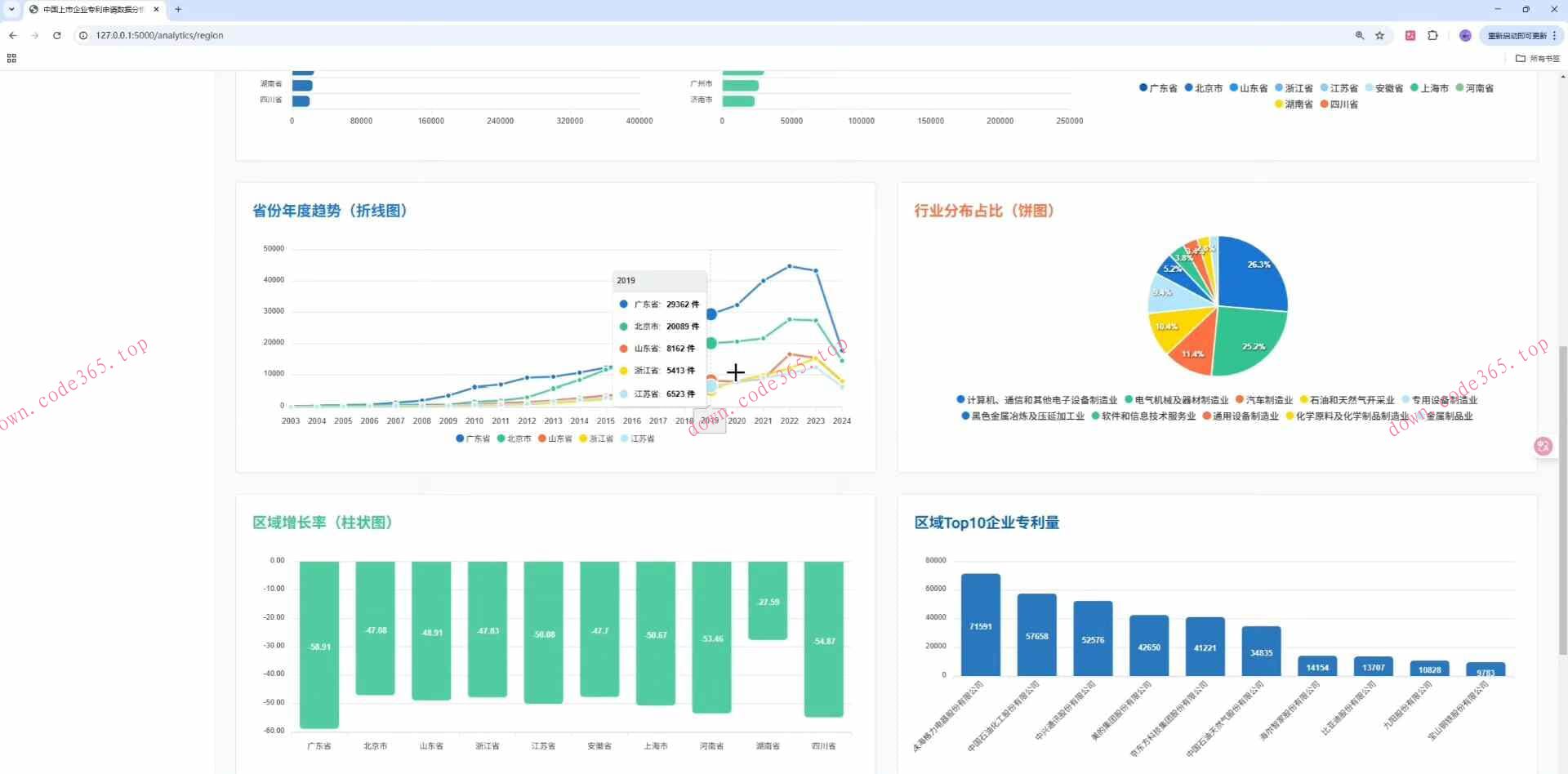Open a new tab with plus button
Viewport: 1568px width, 774px height.
pyautogui.click(x=178, y=9)
